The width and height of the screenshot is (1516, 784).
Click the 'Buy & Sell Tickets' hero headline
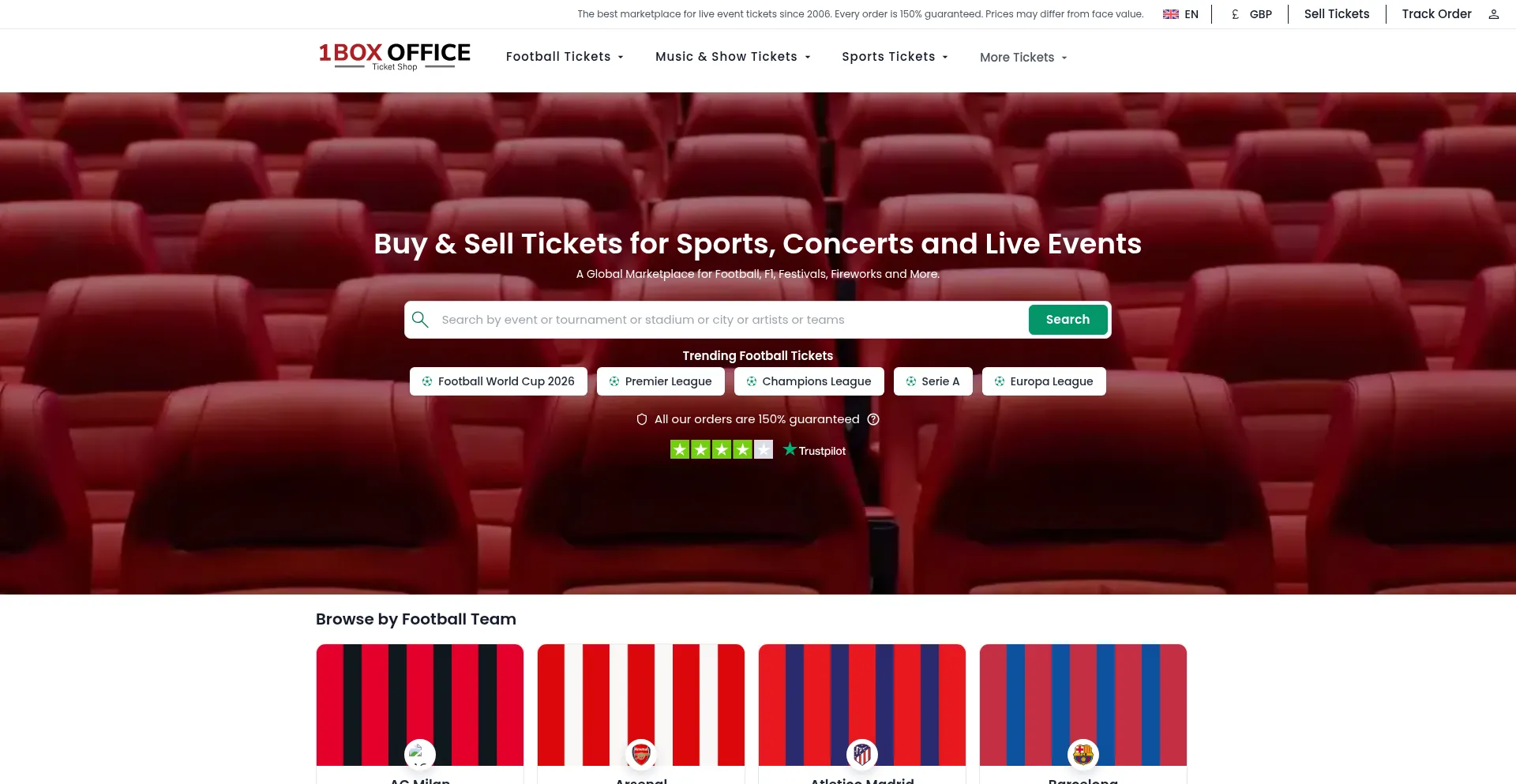[758, 244]
